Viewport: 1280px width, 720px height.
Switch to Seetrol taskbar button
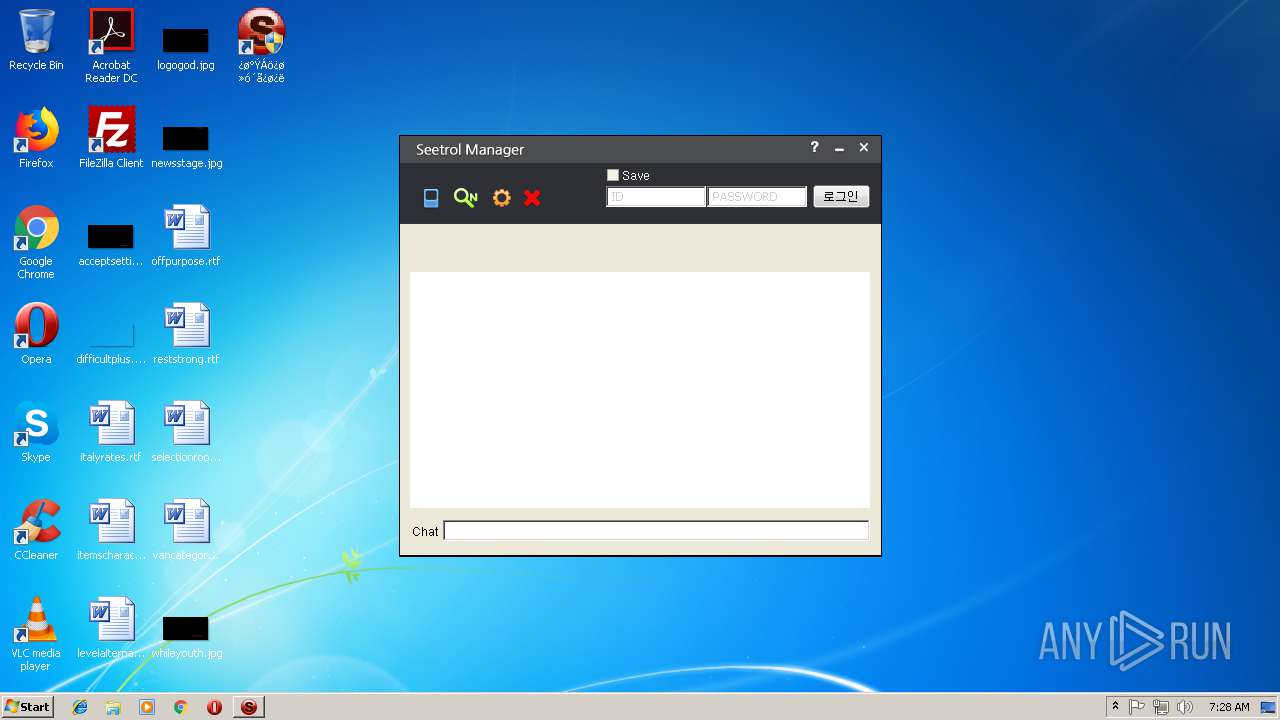coord(249,707)
